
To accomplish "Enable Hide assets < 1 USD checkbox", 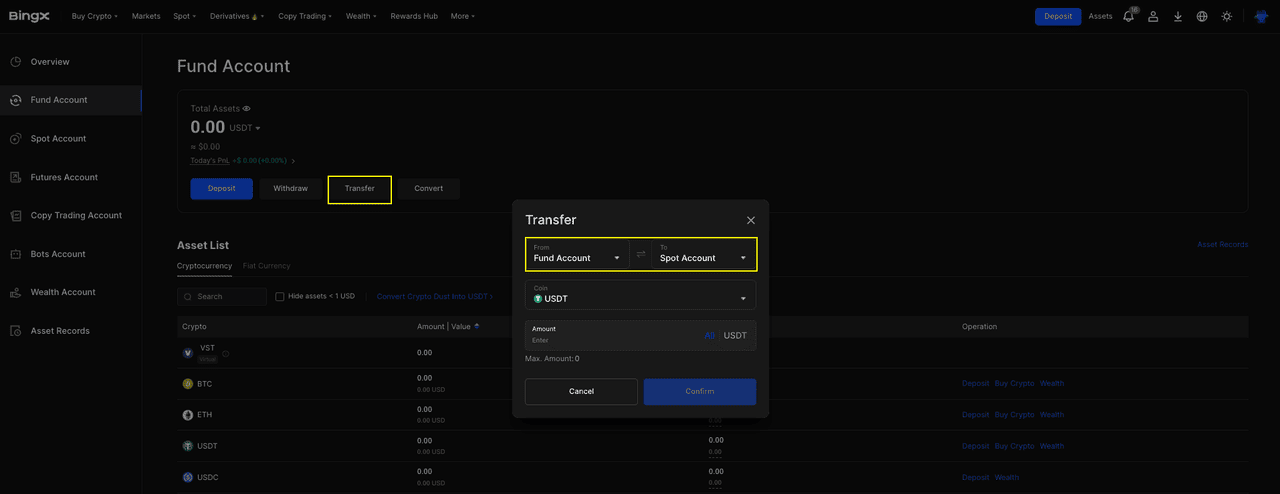I will pyautogui.click(x=280, y=297).
